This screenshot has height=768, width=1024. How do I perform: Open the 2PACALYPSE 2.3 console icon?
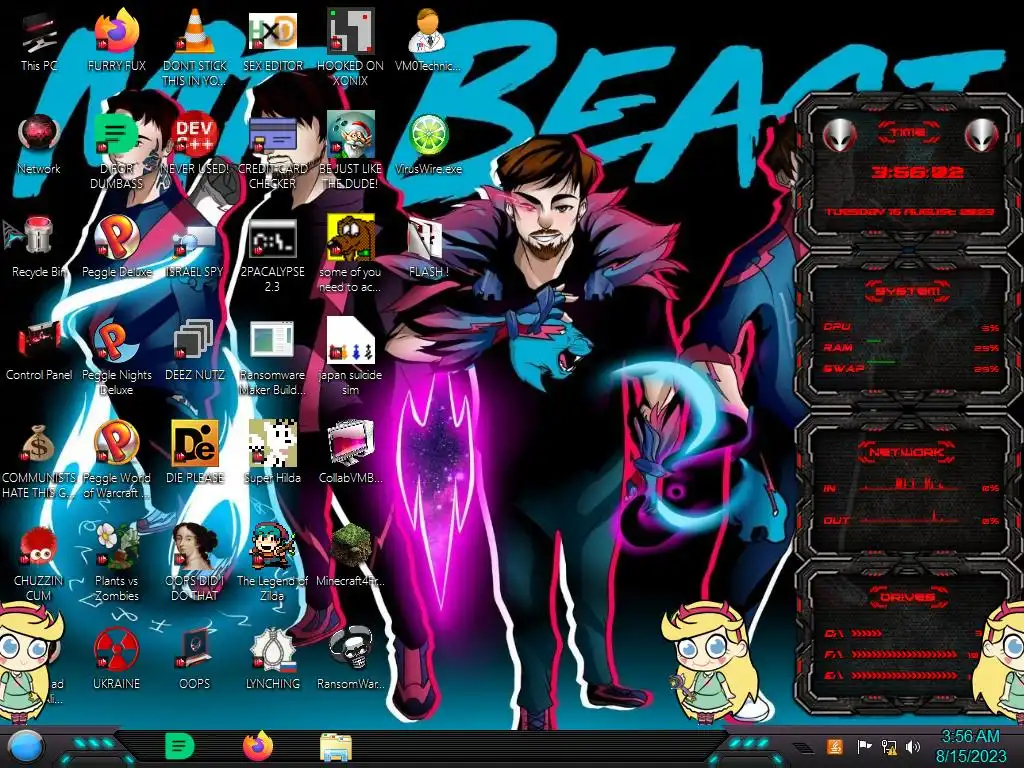point(272,255)
